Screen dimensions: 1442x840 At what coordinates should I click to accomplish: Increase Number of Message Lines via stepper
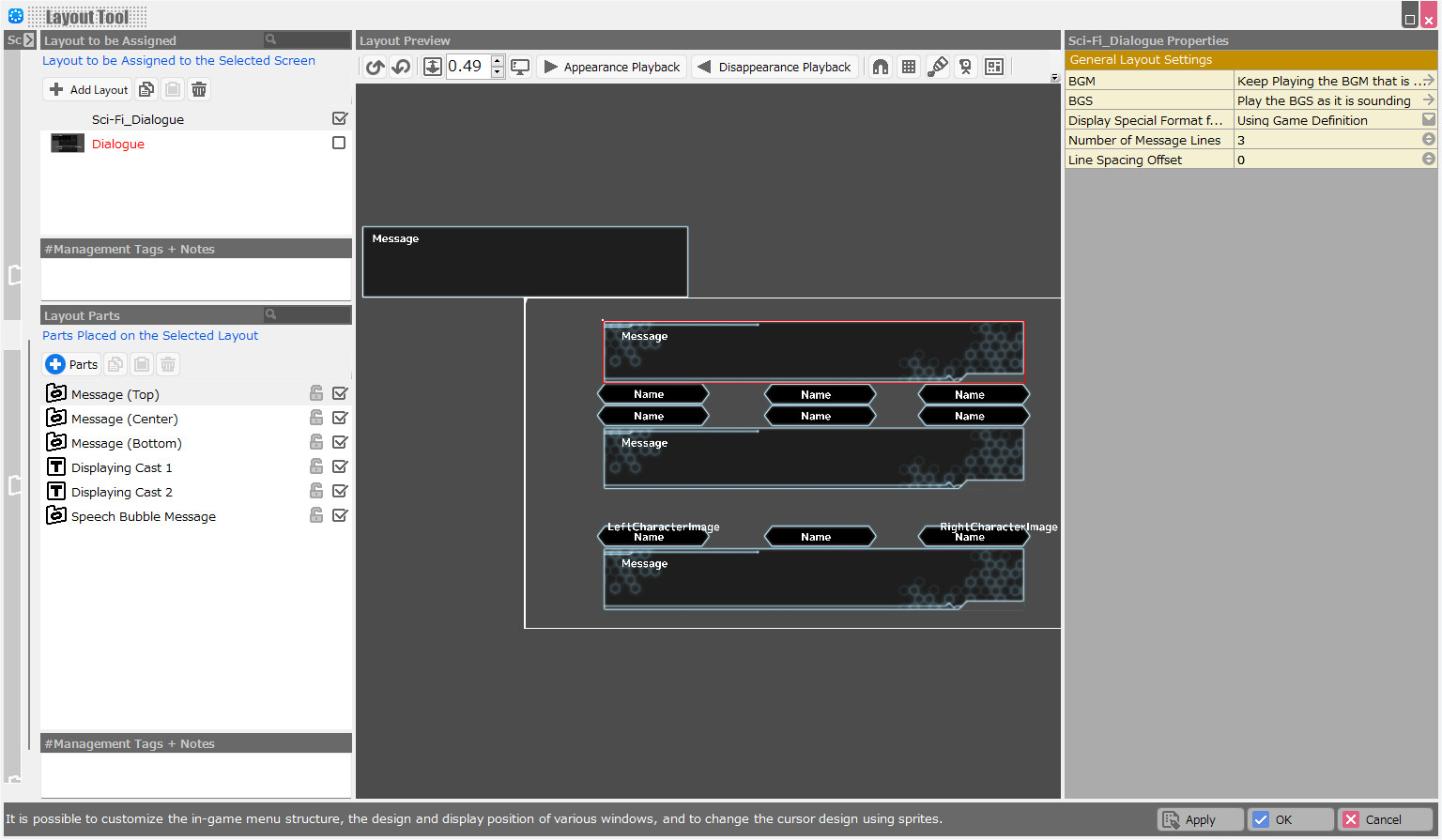[1430, 139]
